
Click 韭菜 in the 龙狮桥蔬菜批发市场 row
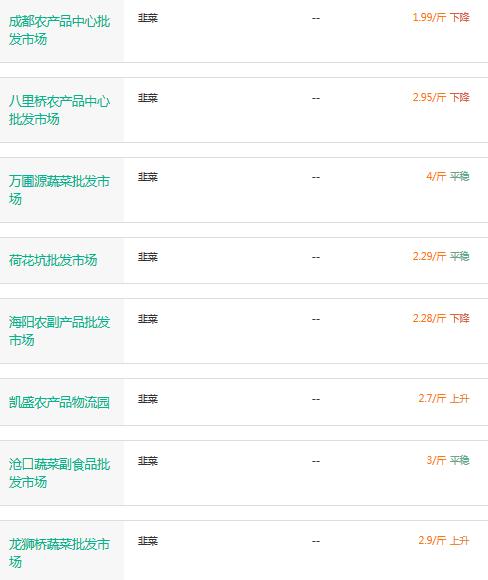point(148,541)
